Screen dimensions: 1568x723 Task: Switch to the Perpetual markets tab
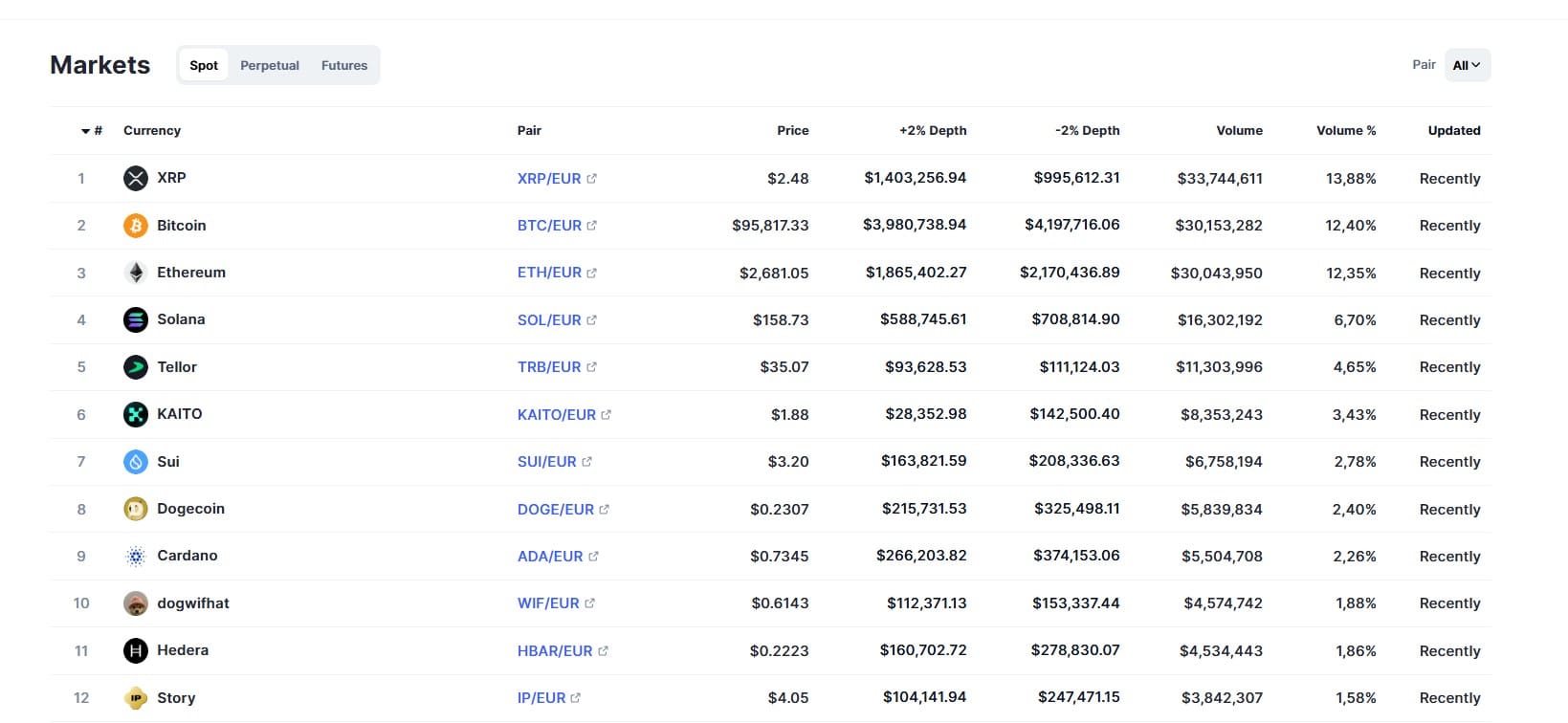click(x=270, y=65)
